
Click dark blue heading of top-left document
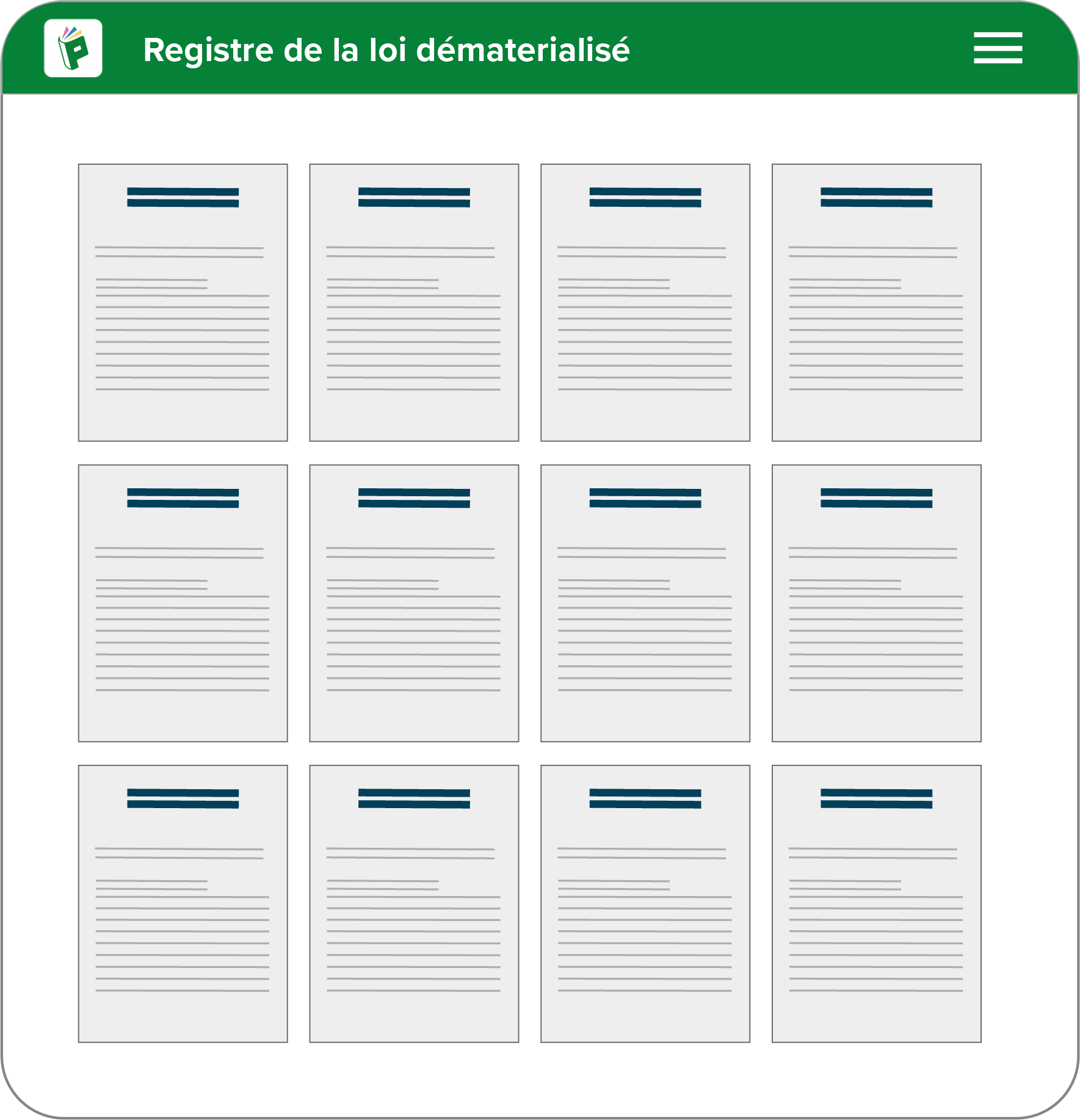coord(183,197)
